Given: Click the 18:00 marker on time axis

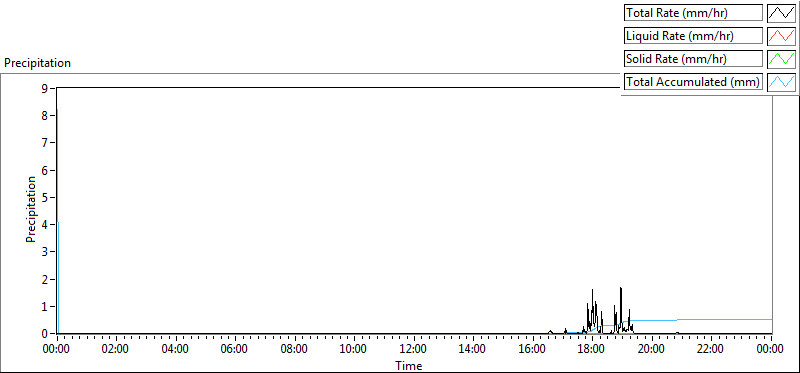Looking at the screenshot, I should (x=592, y=350).
